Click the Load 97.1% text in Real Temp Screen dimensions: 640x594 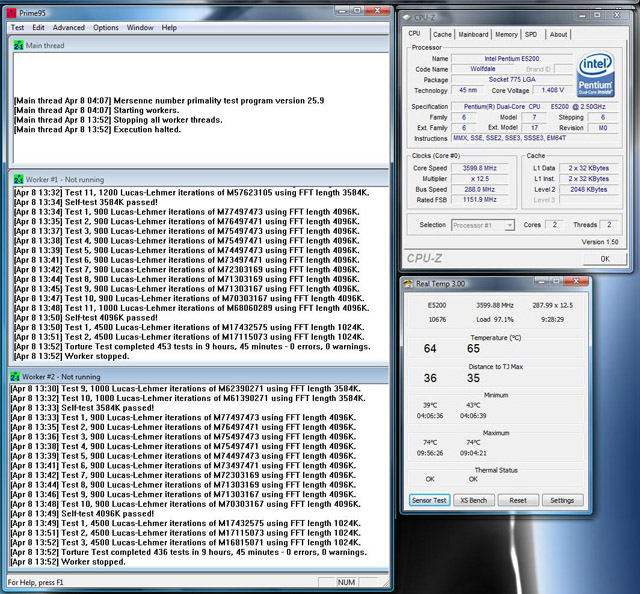(495, 319)
